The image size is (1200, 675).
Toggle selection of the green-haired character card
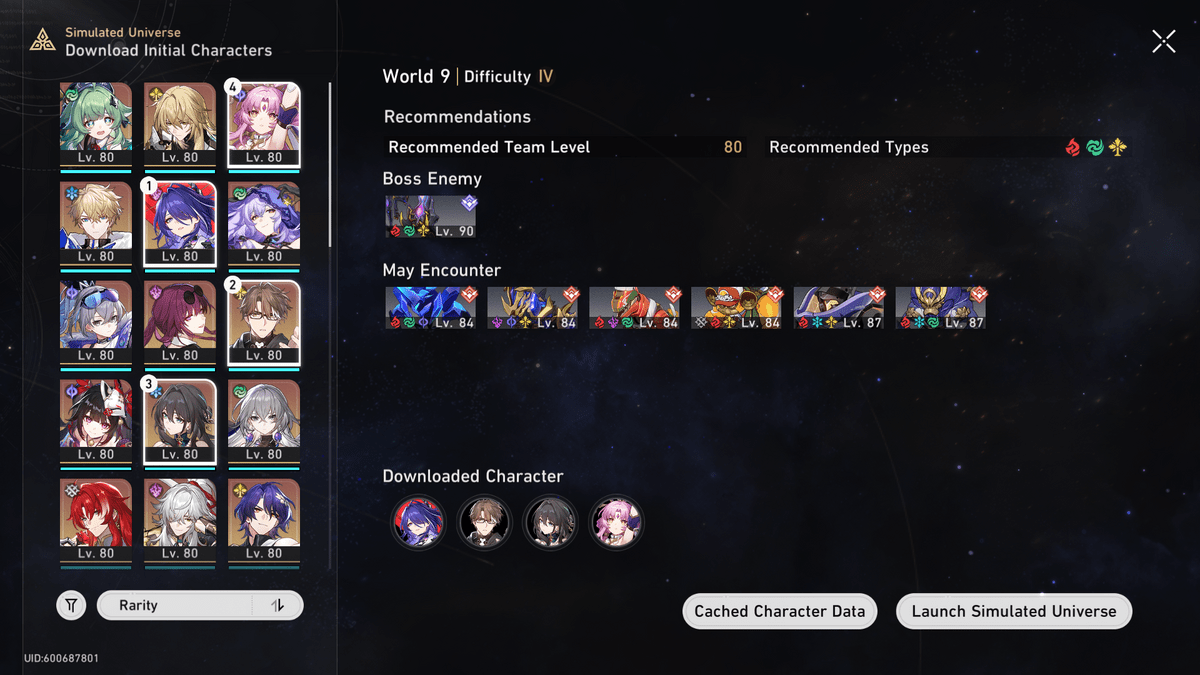(x=96, y=125)
